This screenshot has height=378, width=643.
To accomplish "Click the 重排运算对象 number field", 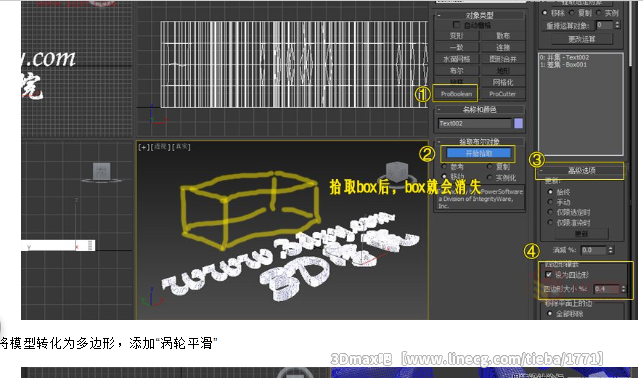I will [604, 25].
